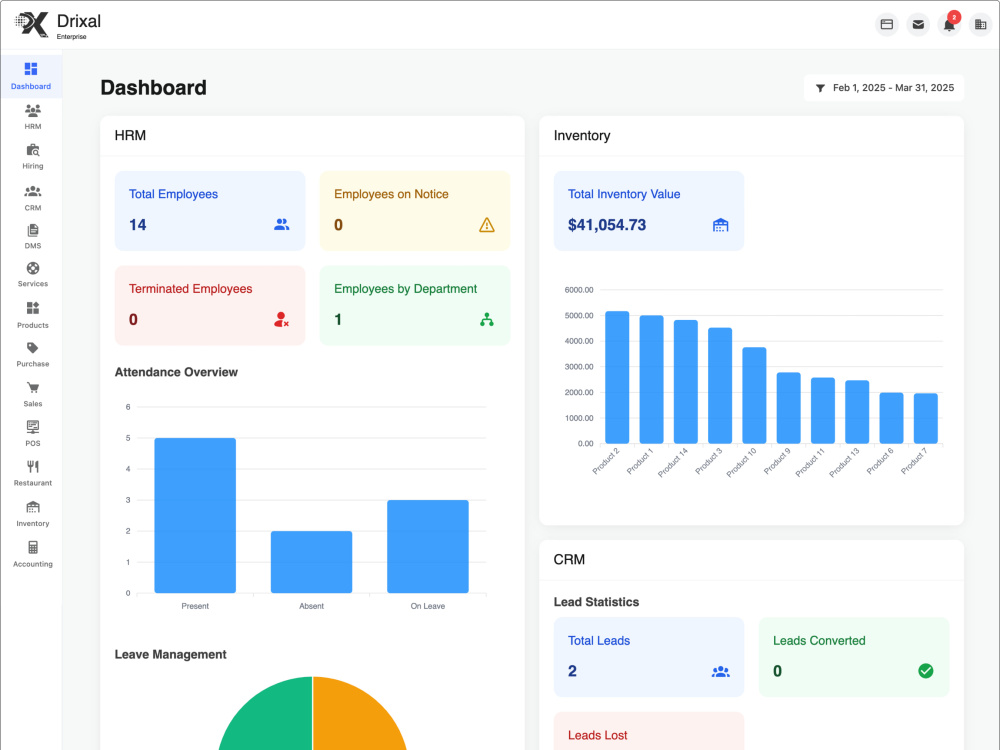Open the Total Leads card
This screenshot has height=750, width=1000.
649,657
